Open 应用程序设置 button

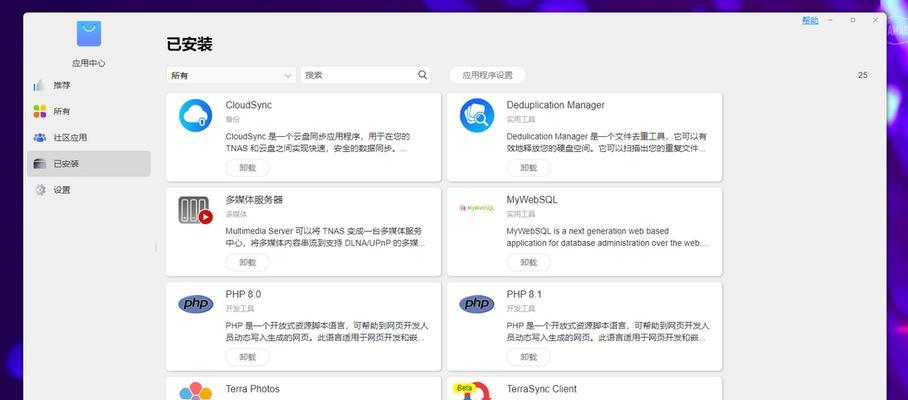(487, 75)
